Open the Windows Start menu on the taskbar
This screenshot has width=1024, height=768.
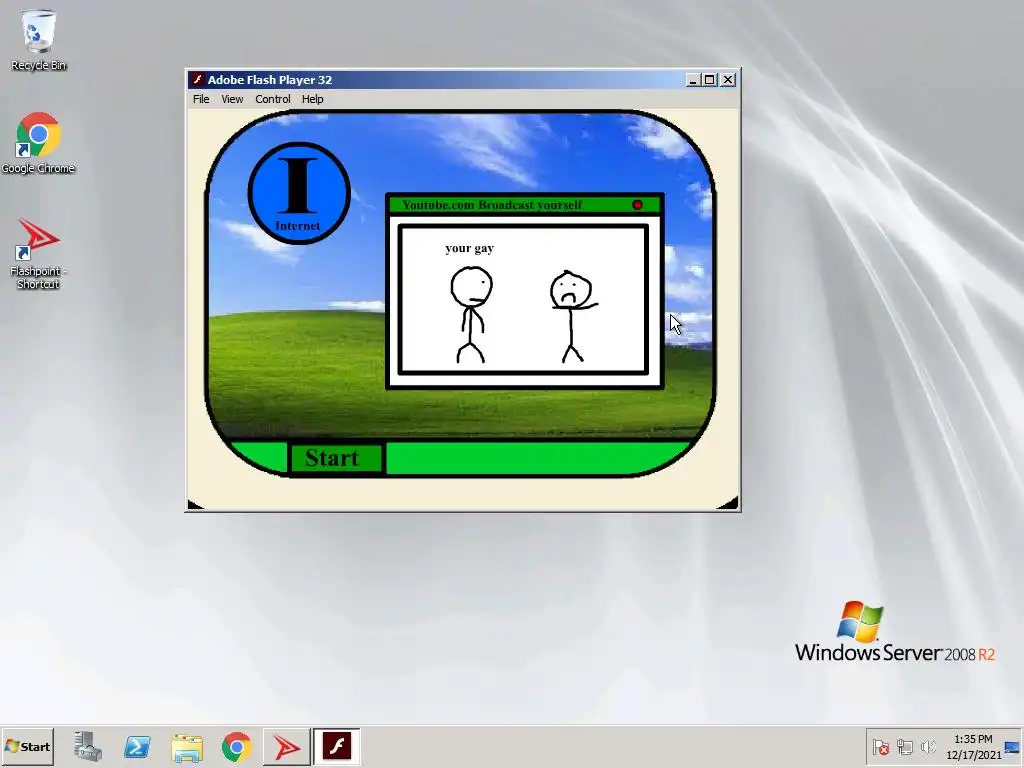[x=27, y=746]
